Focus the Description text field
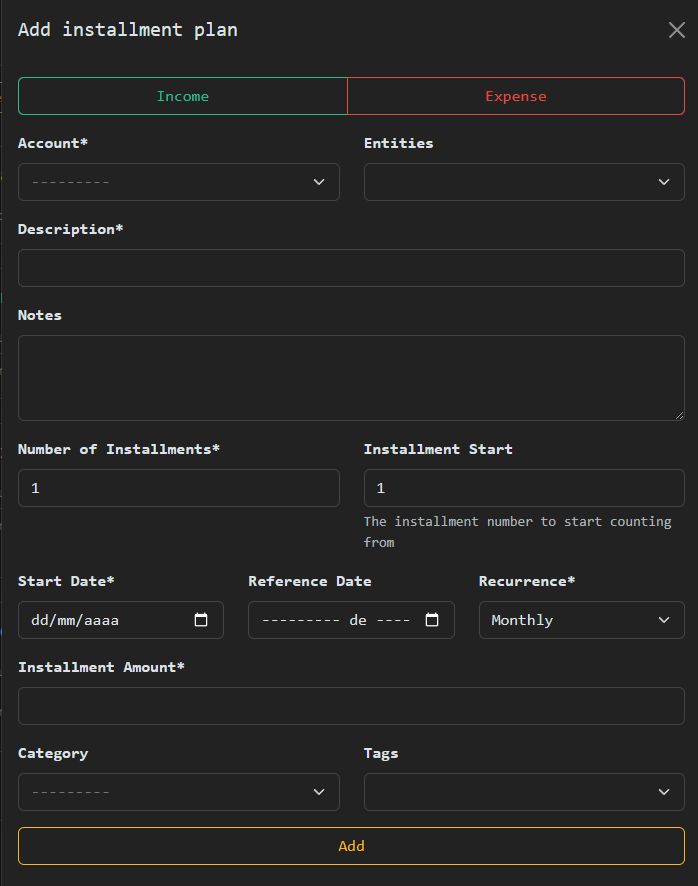Viewport: 698px width, 886px height. click(351, 268)
